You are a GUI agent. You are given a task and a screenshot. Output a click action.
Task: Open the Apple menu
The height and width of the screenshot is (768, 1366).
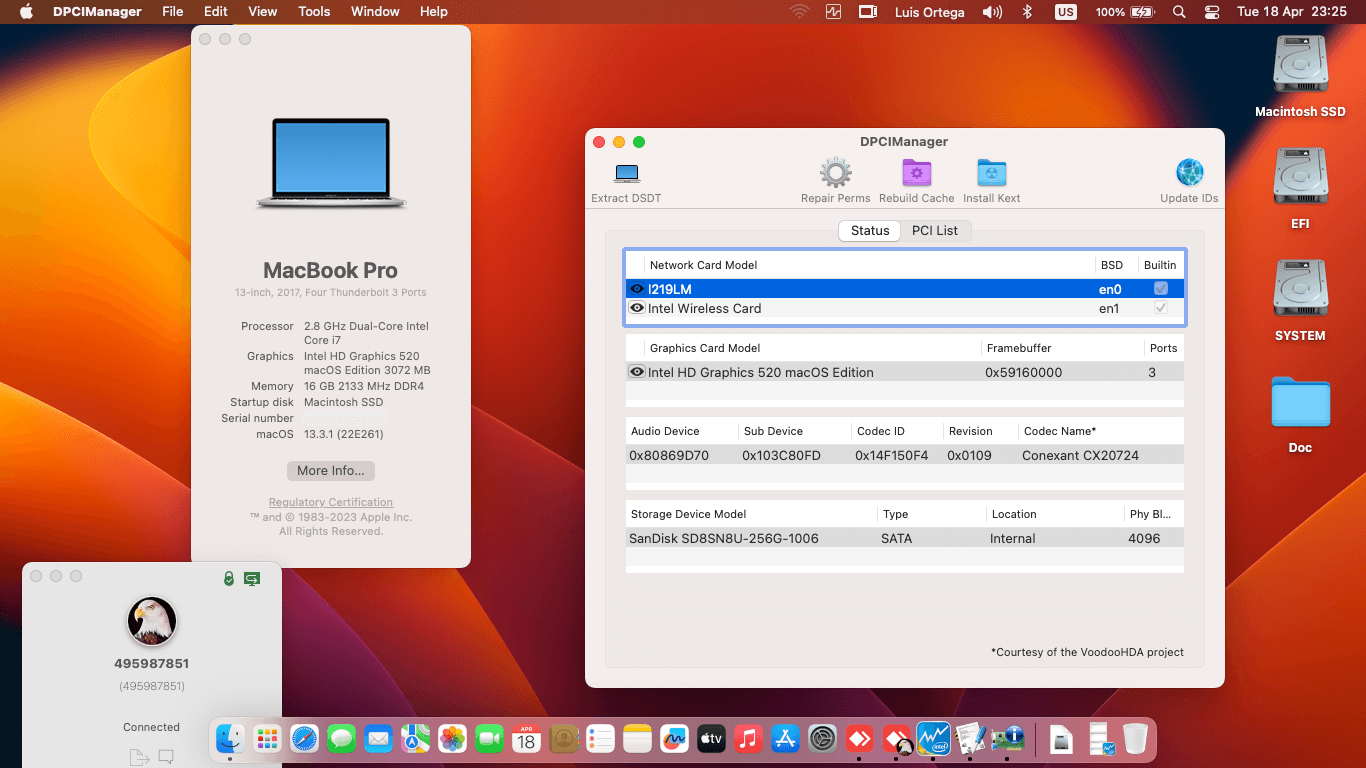click(26, 12)
